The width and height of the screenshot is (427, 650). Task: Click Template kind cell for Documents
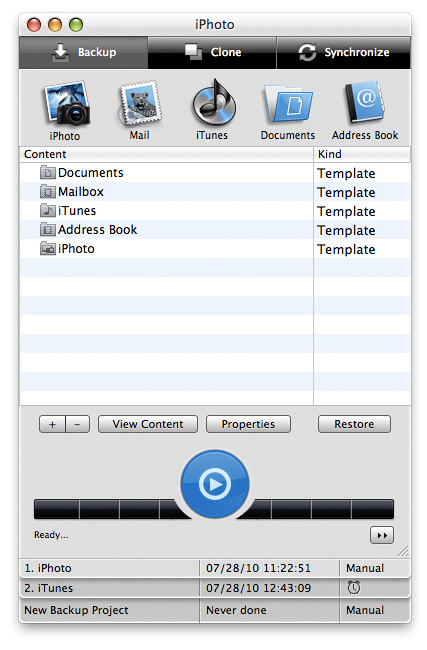(x=347, y=173)
